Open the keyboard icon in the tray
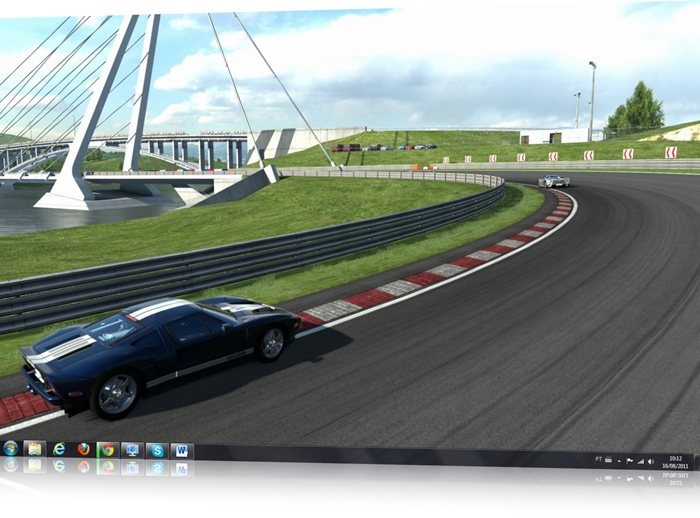Screen dimensions: 700x518 point(608,460)
